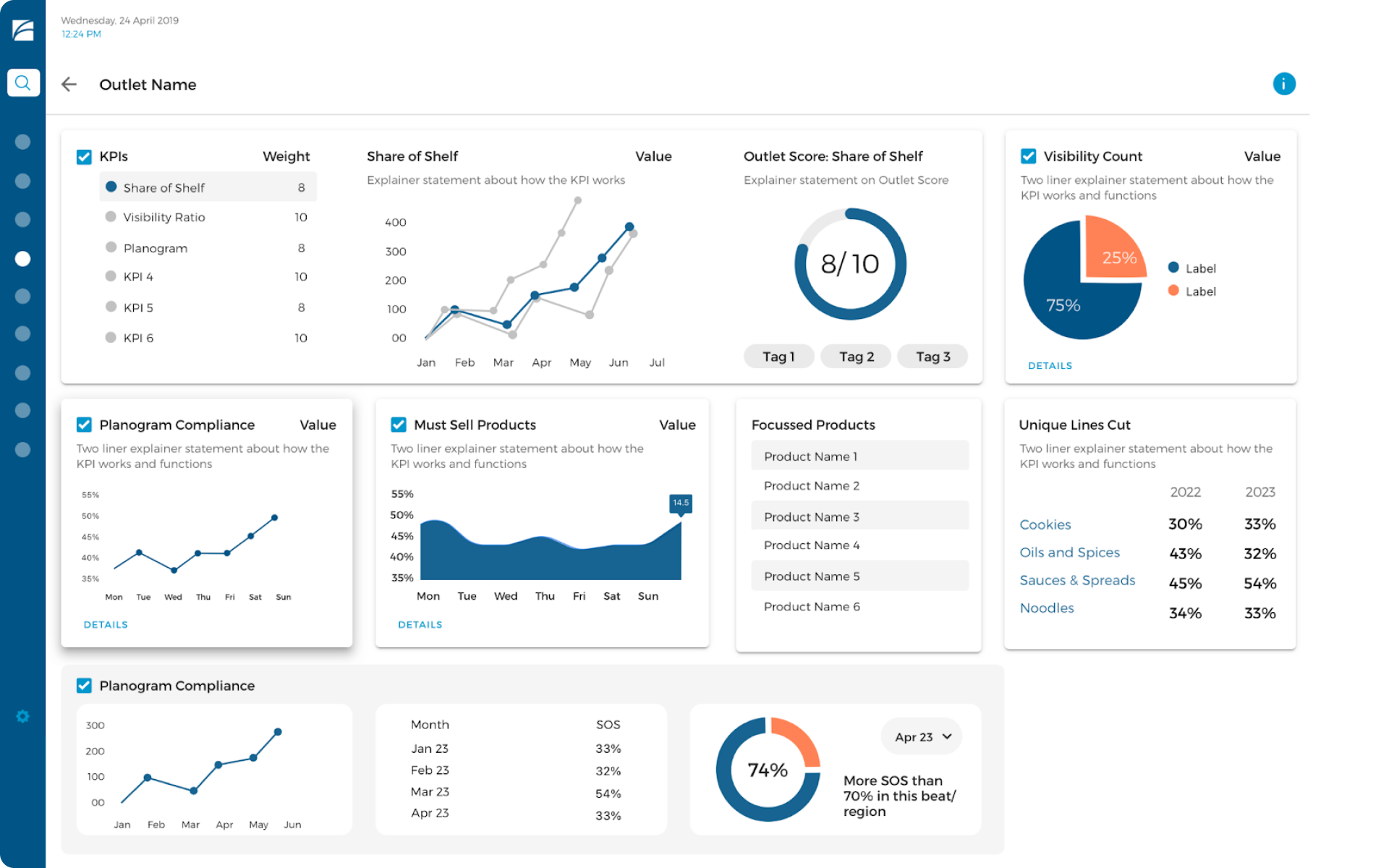The image size is (1389, 868).
Task: Click the 14.5 value marker on Must Sell chart
Action: pos(680,503)
